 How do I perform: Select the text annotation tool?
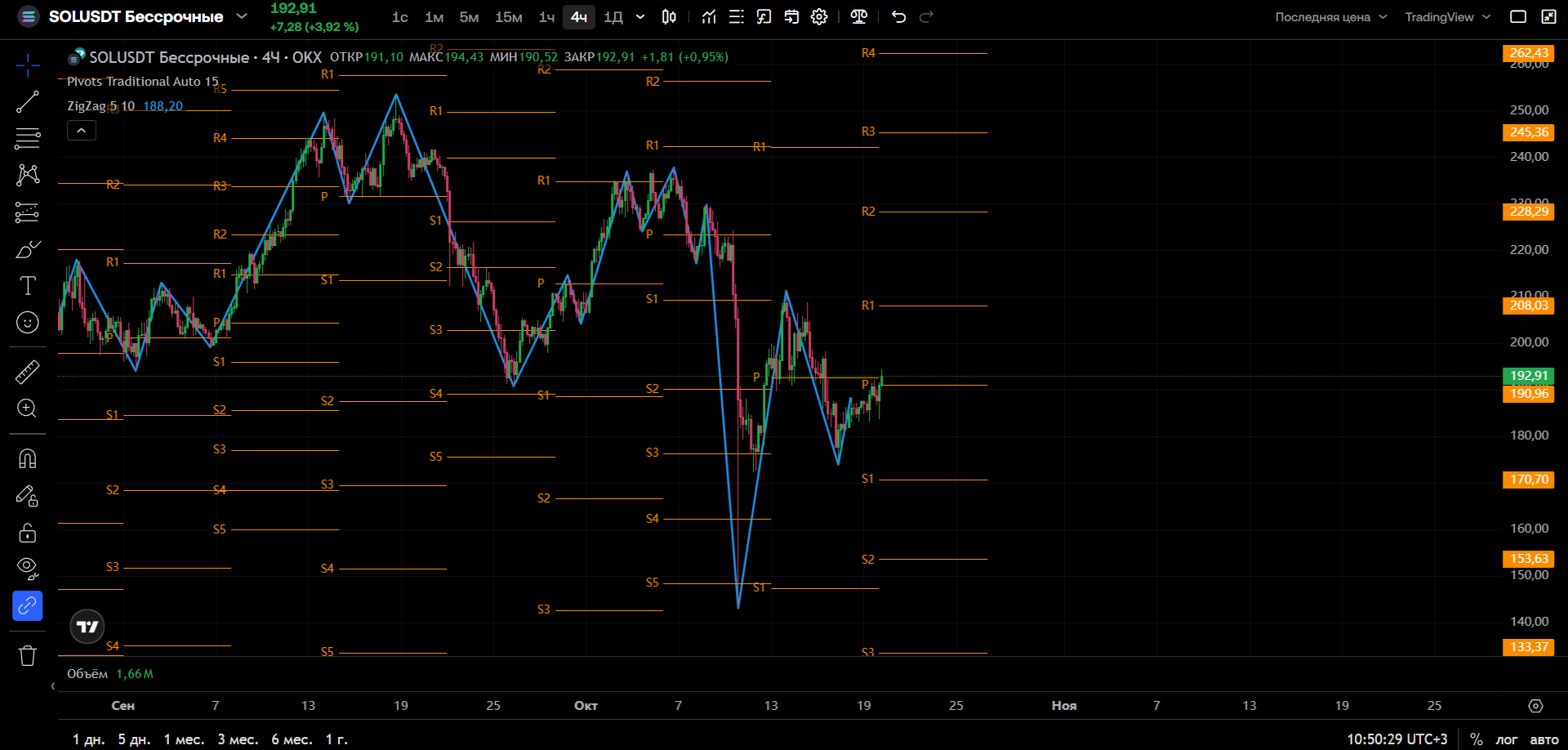tap(27, 285)
